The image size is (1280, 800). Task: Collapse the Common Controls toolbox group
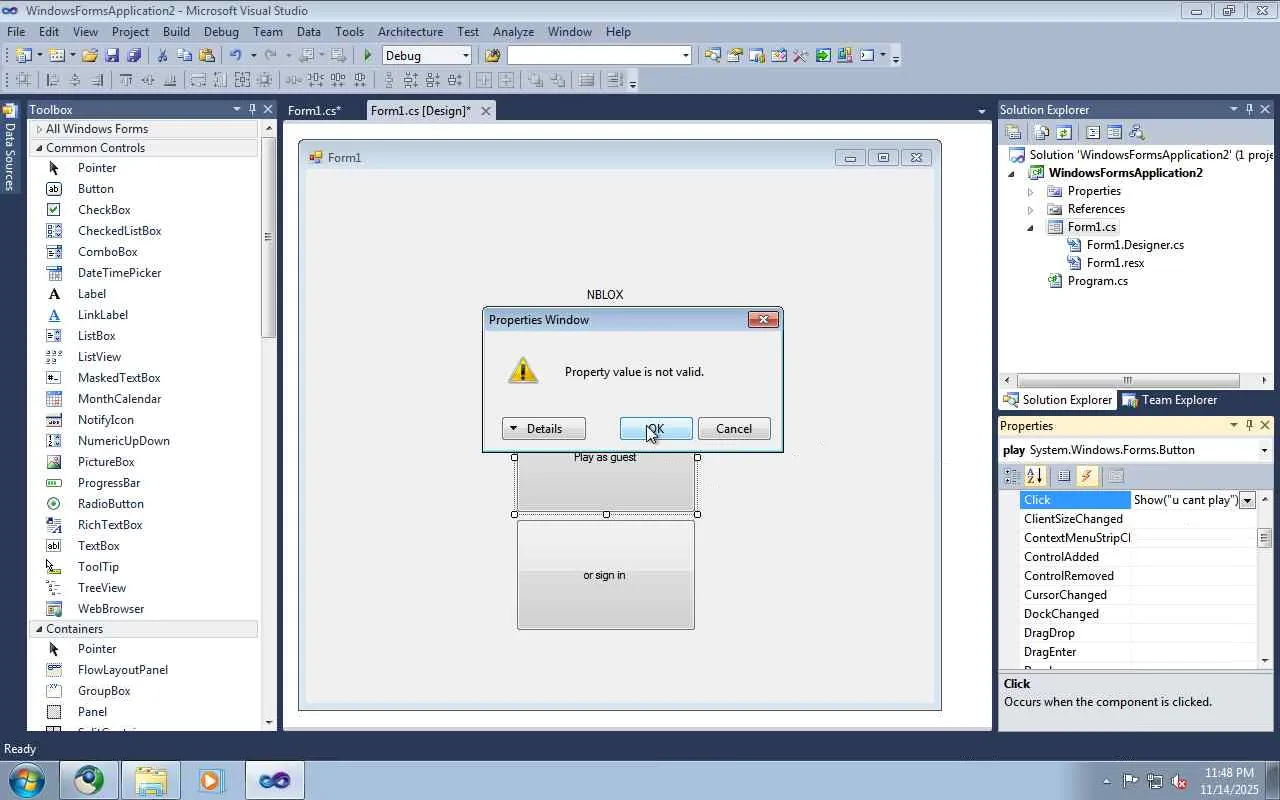coord(39,148)
